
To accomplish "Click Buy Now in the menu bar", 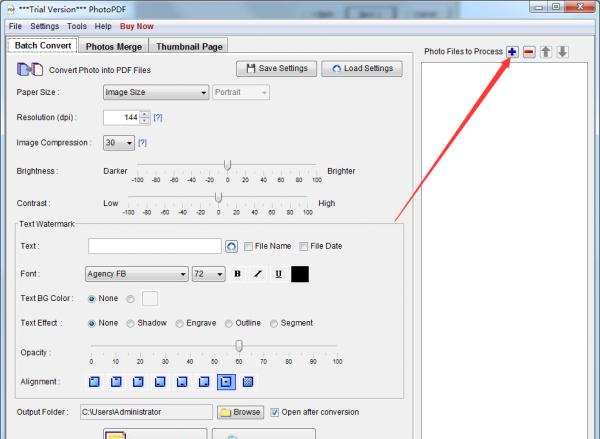I will click(x=137, y=26).
